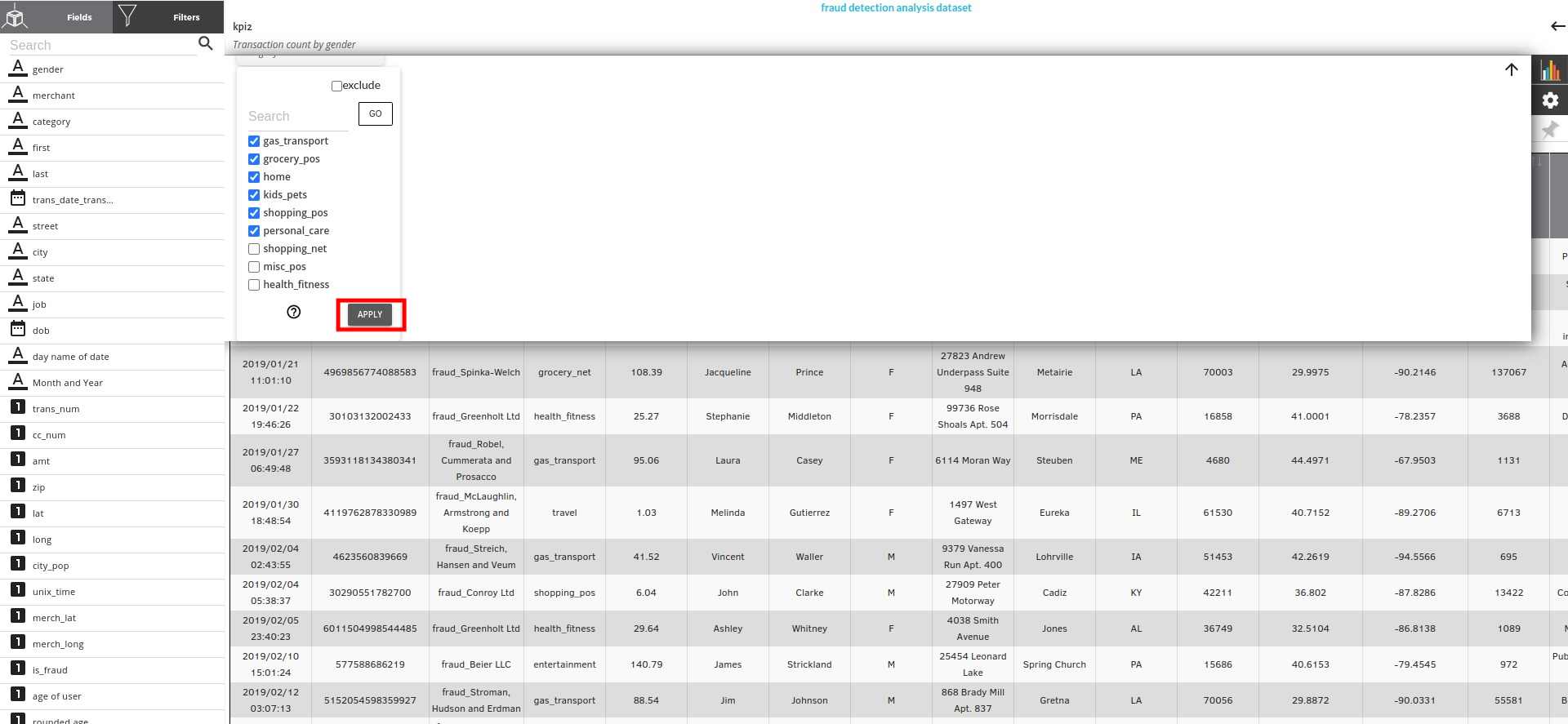Click the calendar icon beside trans_date_trans
The image size is (1568, 724).
coord(18,198)
